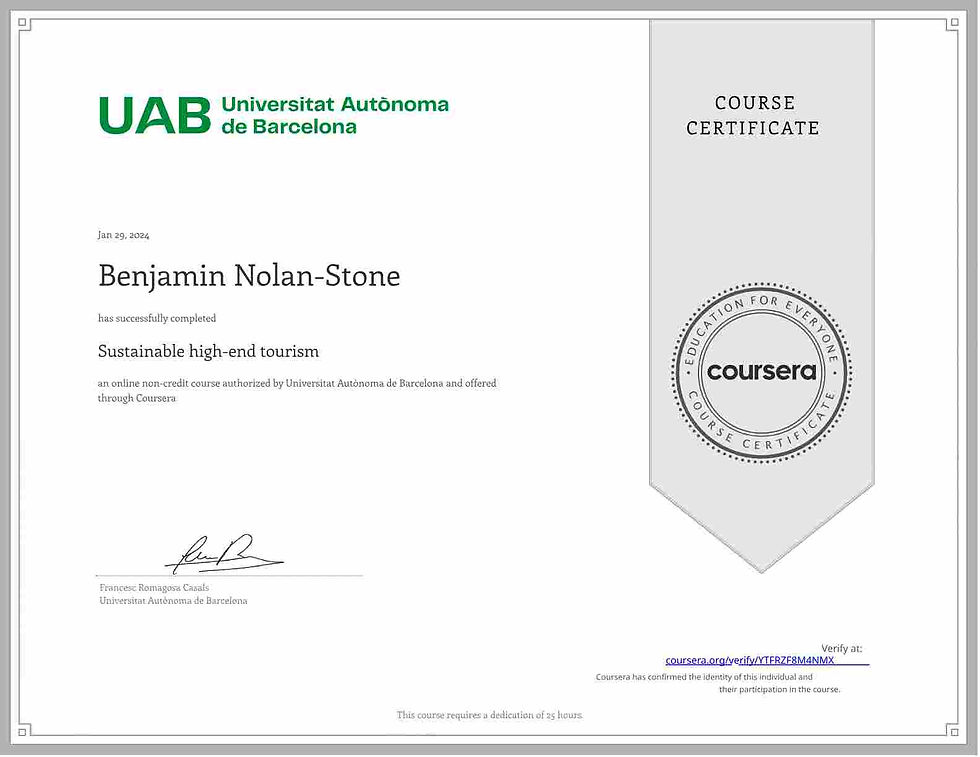Click the 'online non-credit course' description

coord(297,391)
